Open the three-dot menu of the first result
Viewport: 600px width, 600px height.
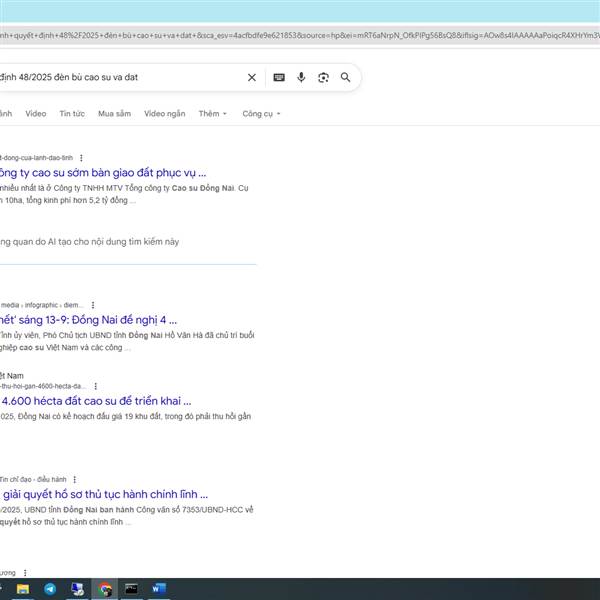(x=81, y=158)
